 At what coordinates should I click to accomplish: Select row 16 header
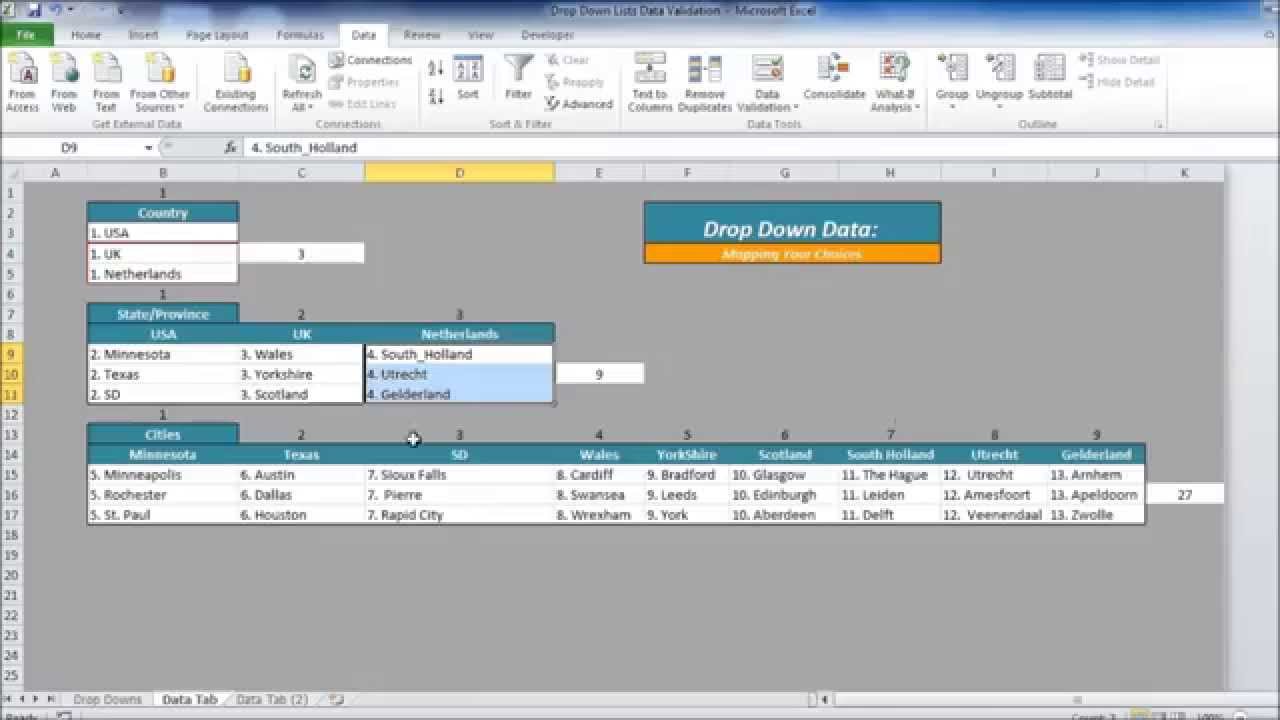[x=11, y=495]
